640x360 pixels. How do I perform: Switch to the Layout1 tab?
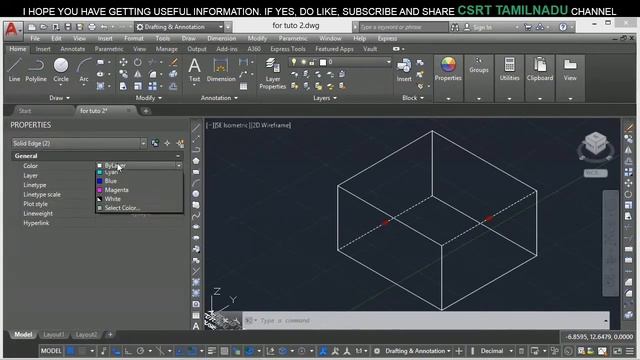pyautogui.click(x=53, y=335)
